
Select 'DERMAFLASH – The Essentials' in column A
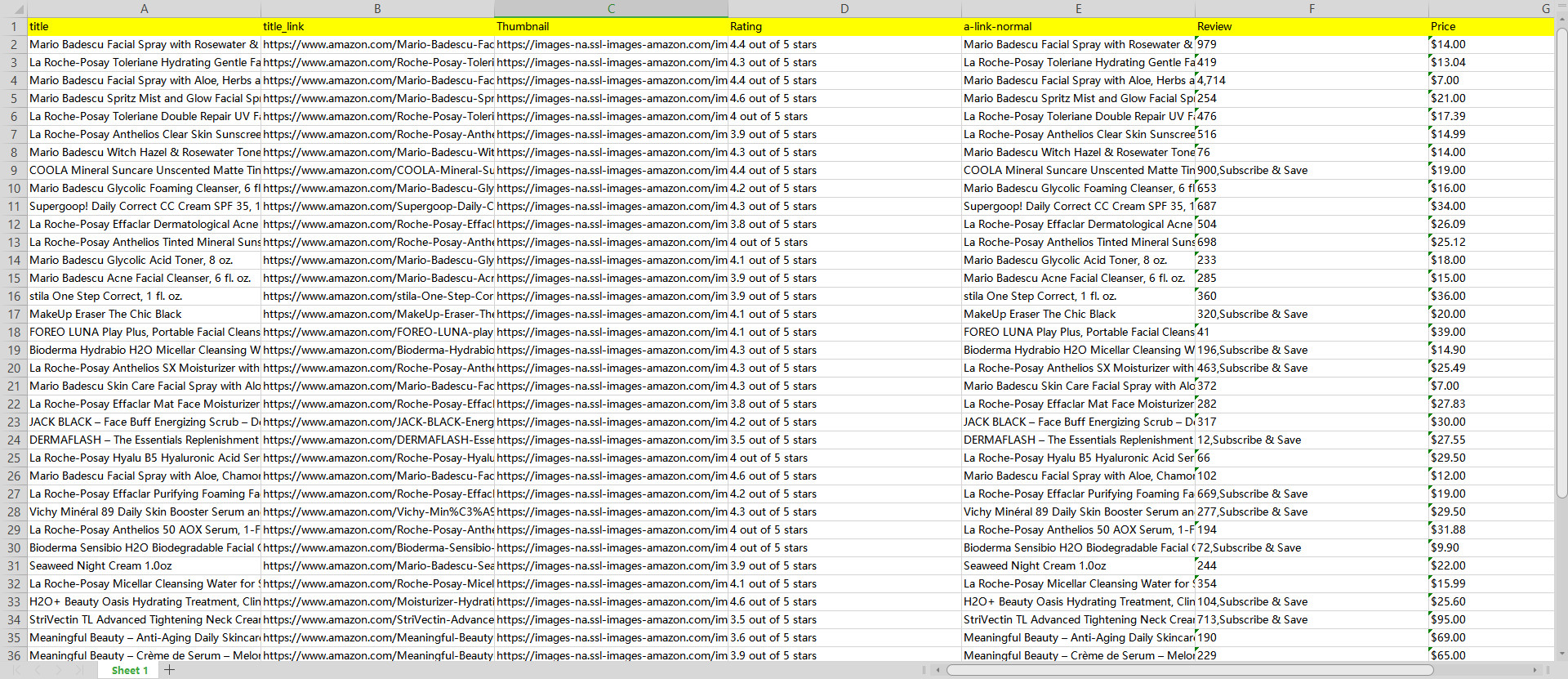(144, 440)
